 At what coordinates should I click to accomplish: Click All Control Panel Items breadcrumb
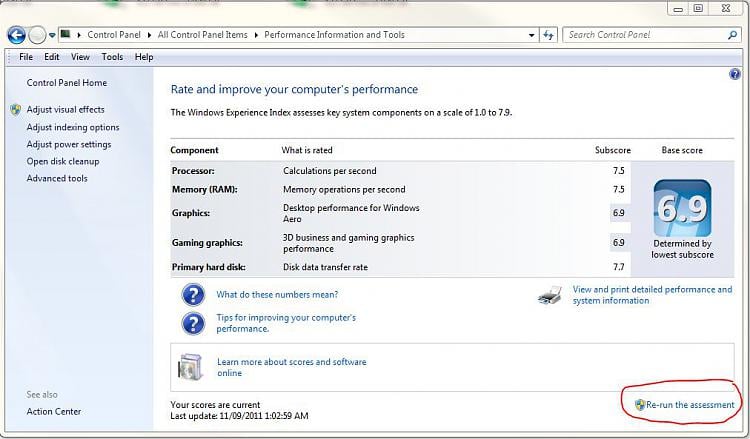[202, 35]
